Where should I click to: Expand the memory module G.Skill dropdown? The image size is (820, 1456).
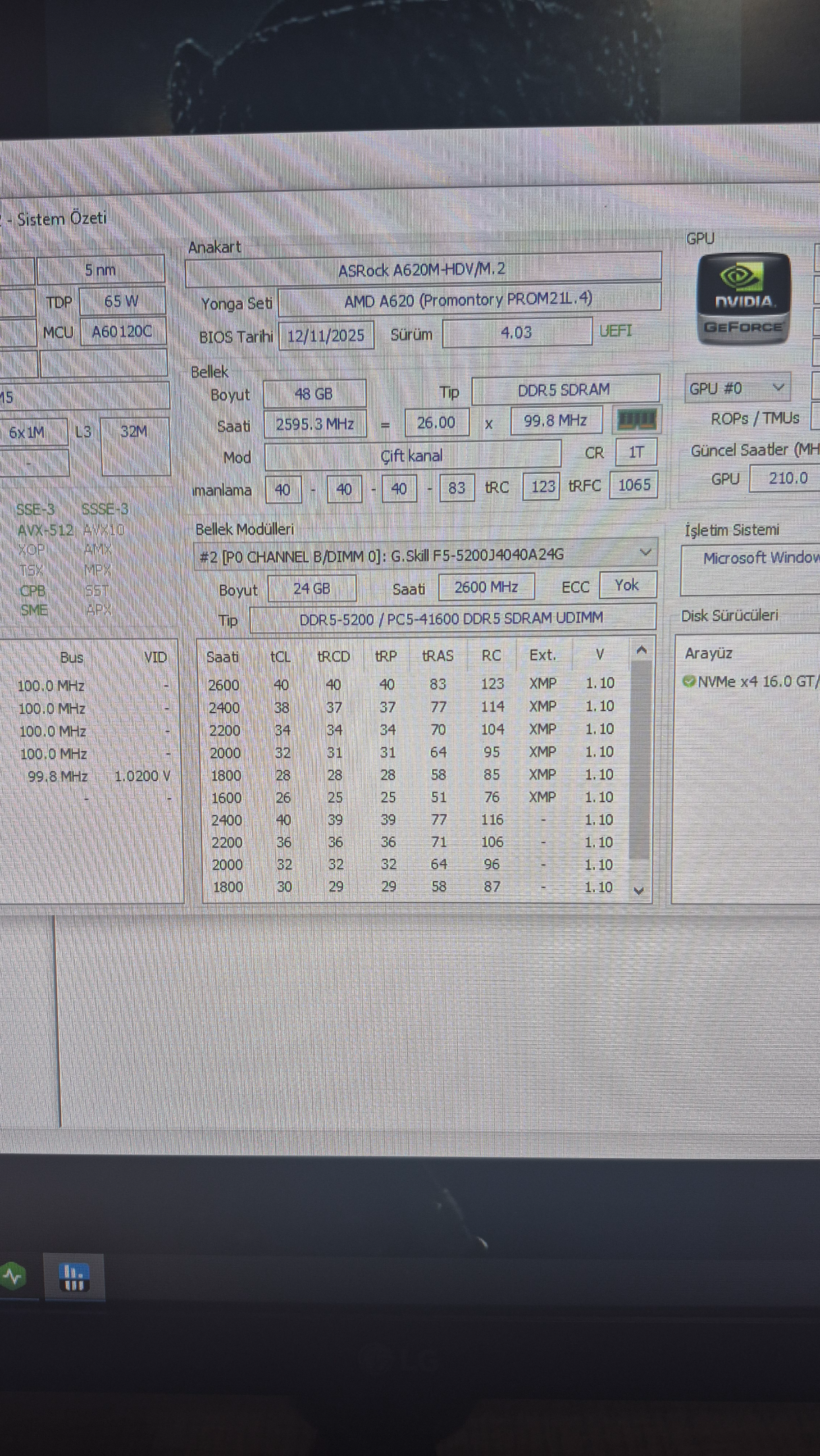645,553
